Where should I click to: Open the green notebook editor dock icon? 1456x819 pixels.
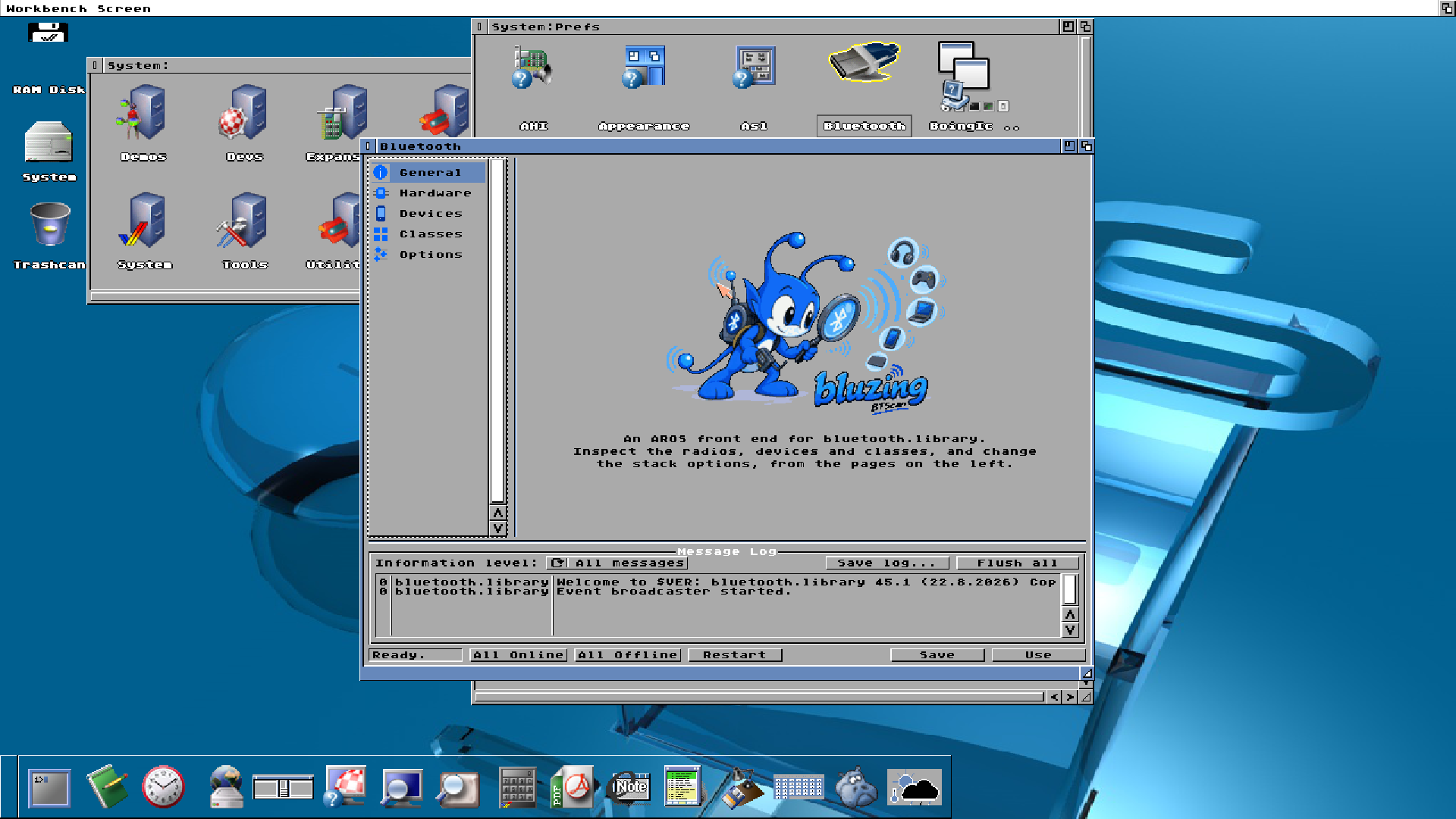[x=106, y=787]
